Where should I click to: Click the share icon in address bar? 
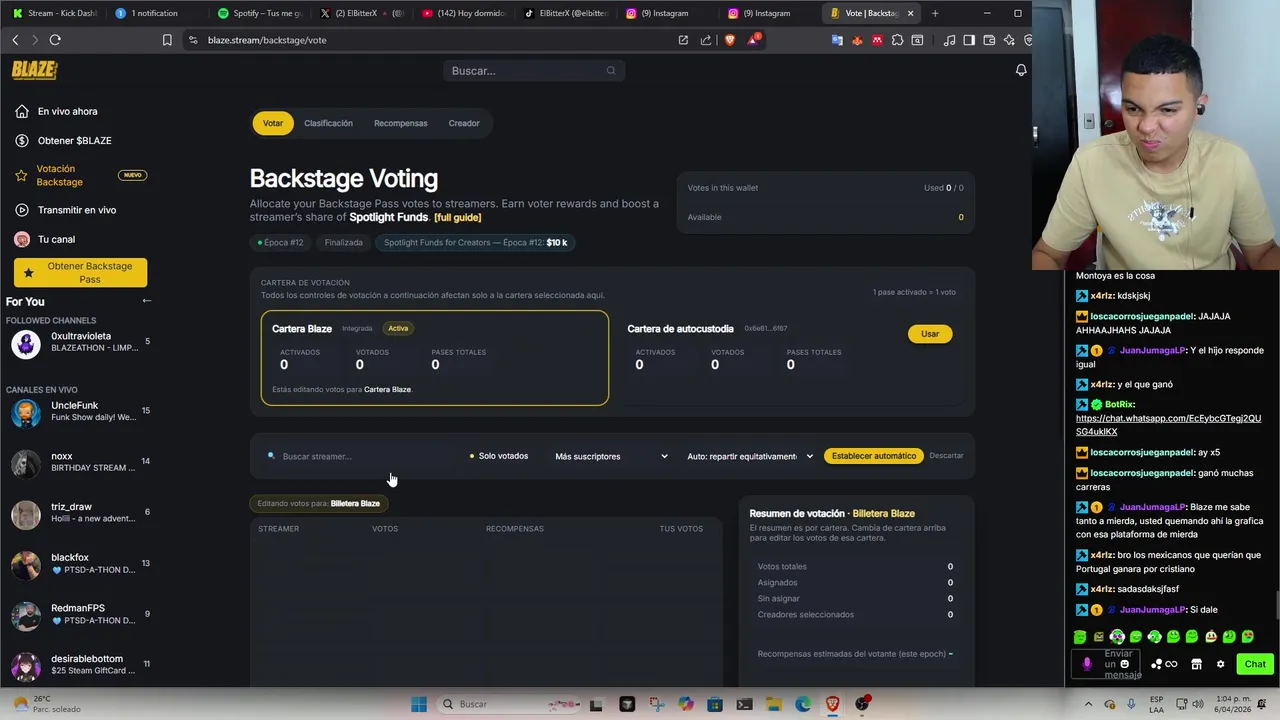coord(706,40)
